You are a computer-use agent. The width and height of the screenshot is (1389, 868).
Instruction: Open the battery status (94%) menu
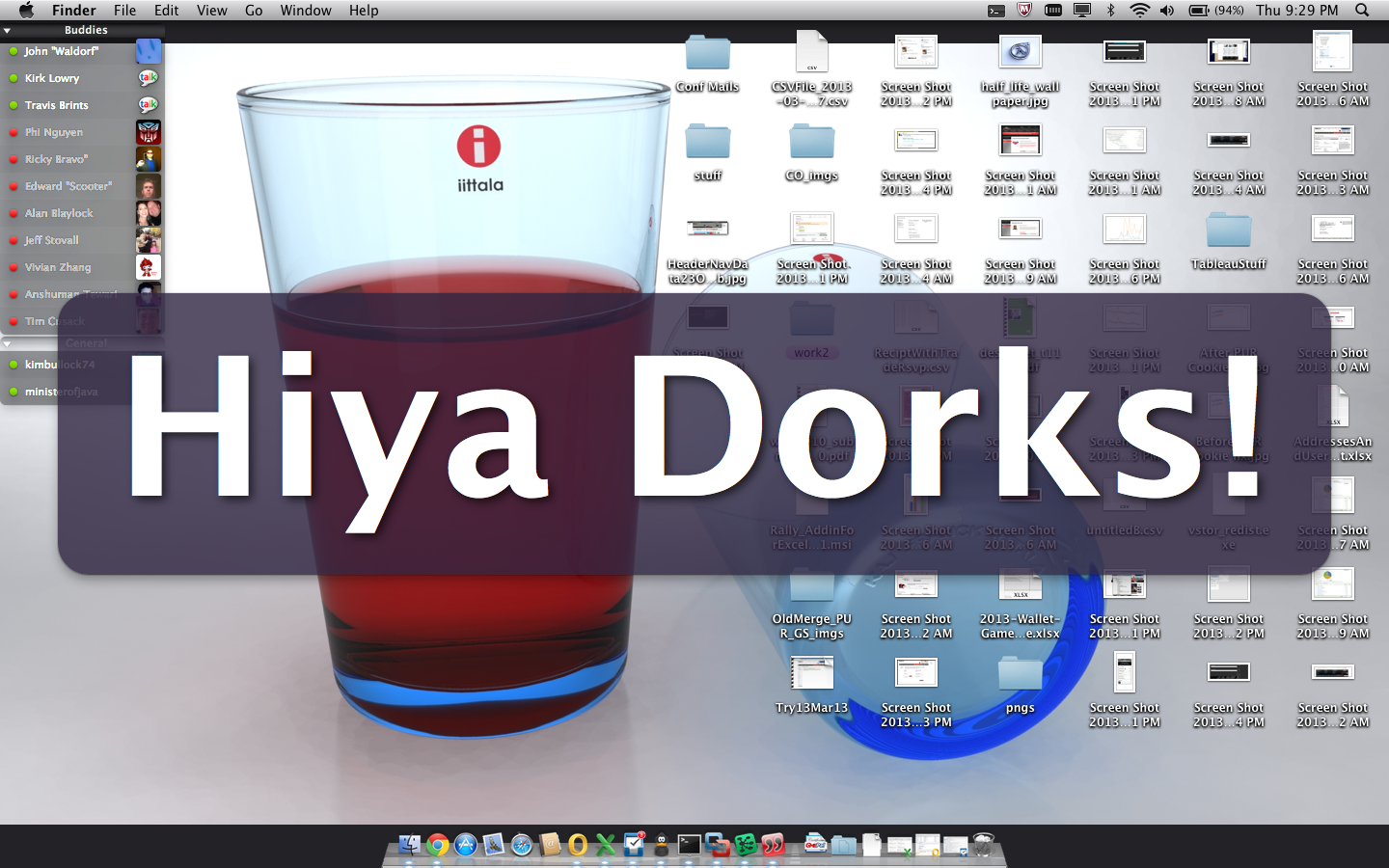1216,10
